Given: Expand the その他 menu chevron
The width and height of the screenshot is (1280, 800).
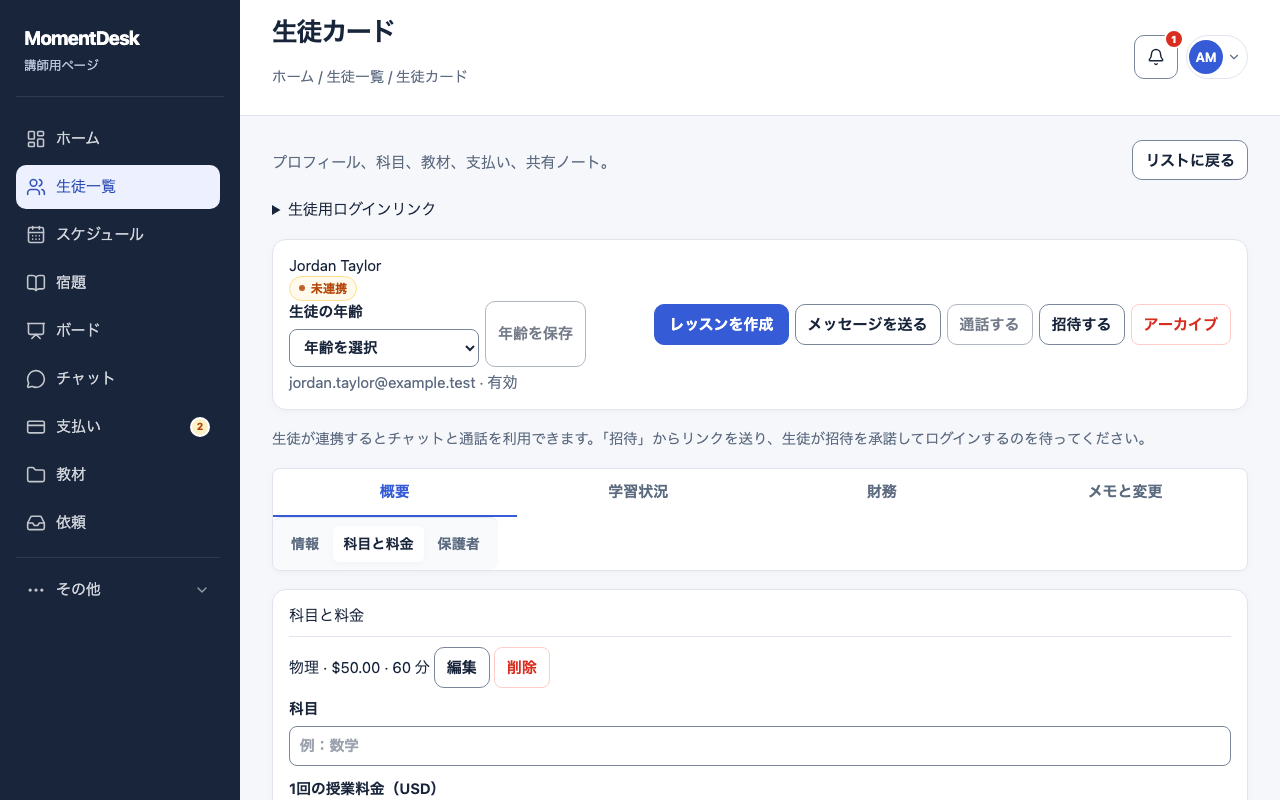Looking at the screenshot, I should click(202, 590).
